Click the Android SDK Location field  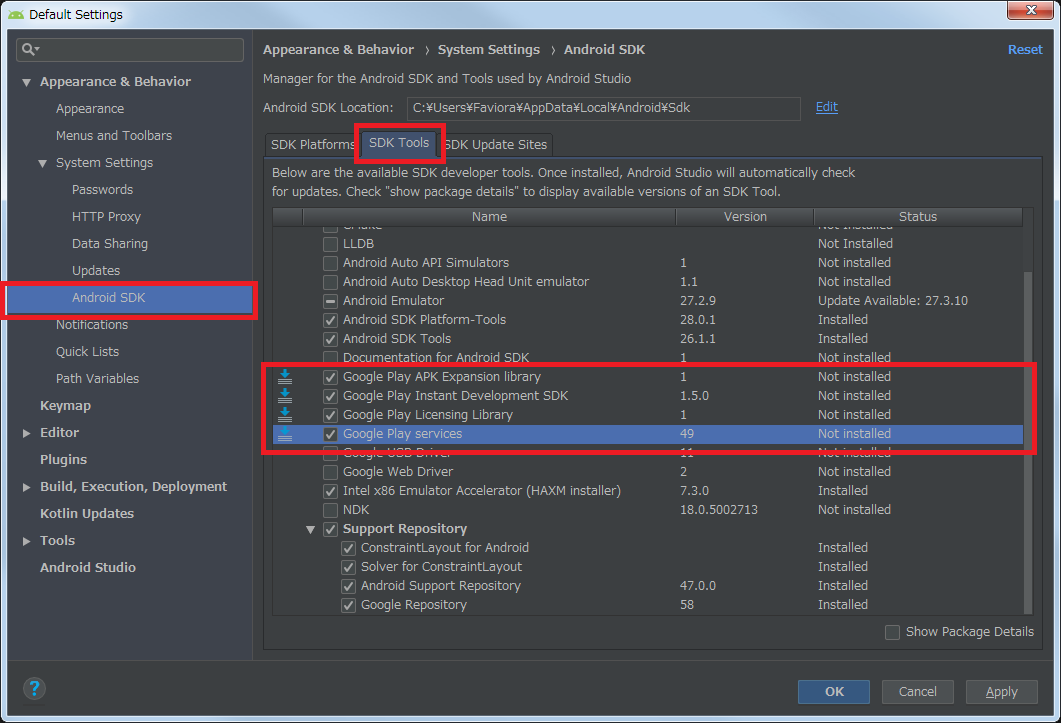604,108
